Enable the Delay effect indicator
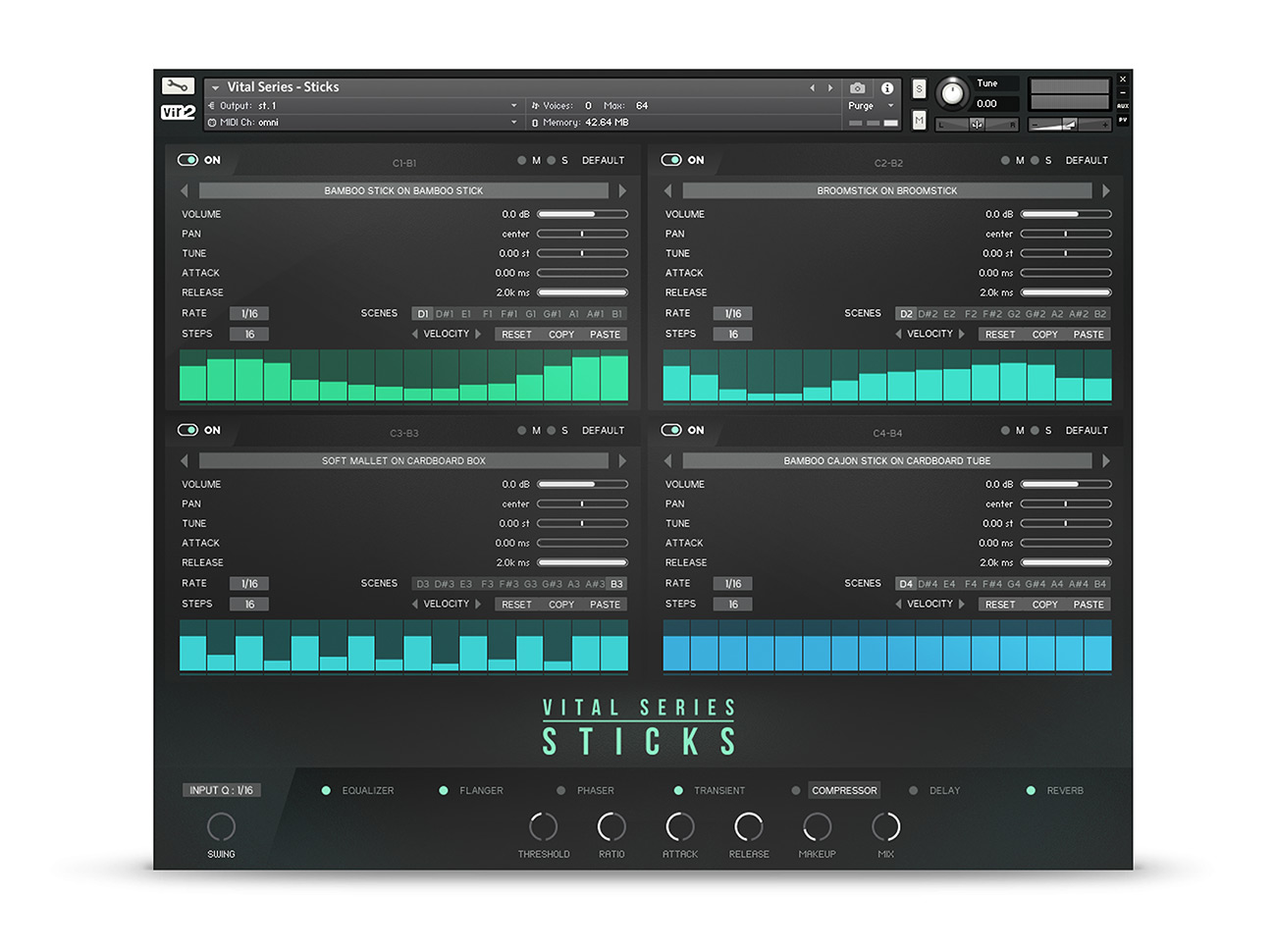Image resolution: width=1276 pixels, height=952 pixels. [x=914, y=790]
